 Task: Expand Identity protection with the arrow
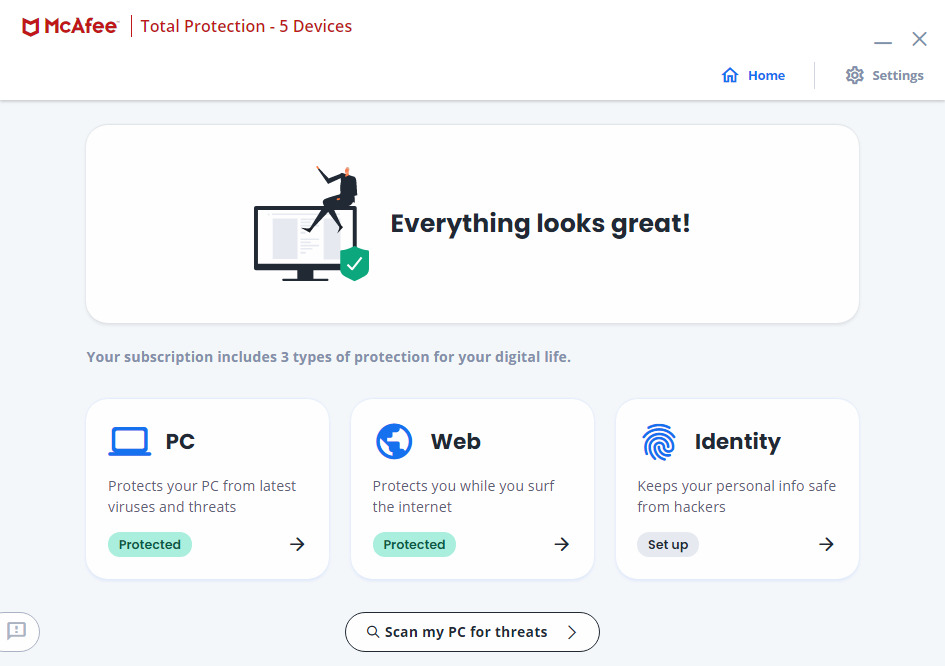826,545
